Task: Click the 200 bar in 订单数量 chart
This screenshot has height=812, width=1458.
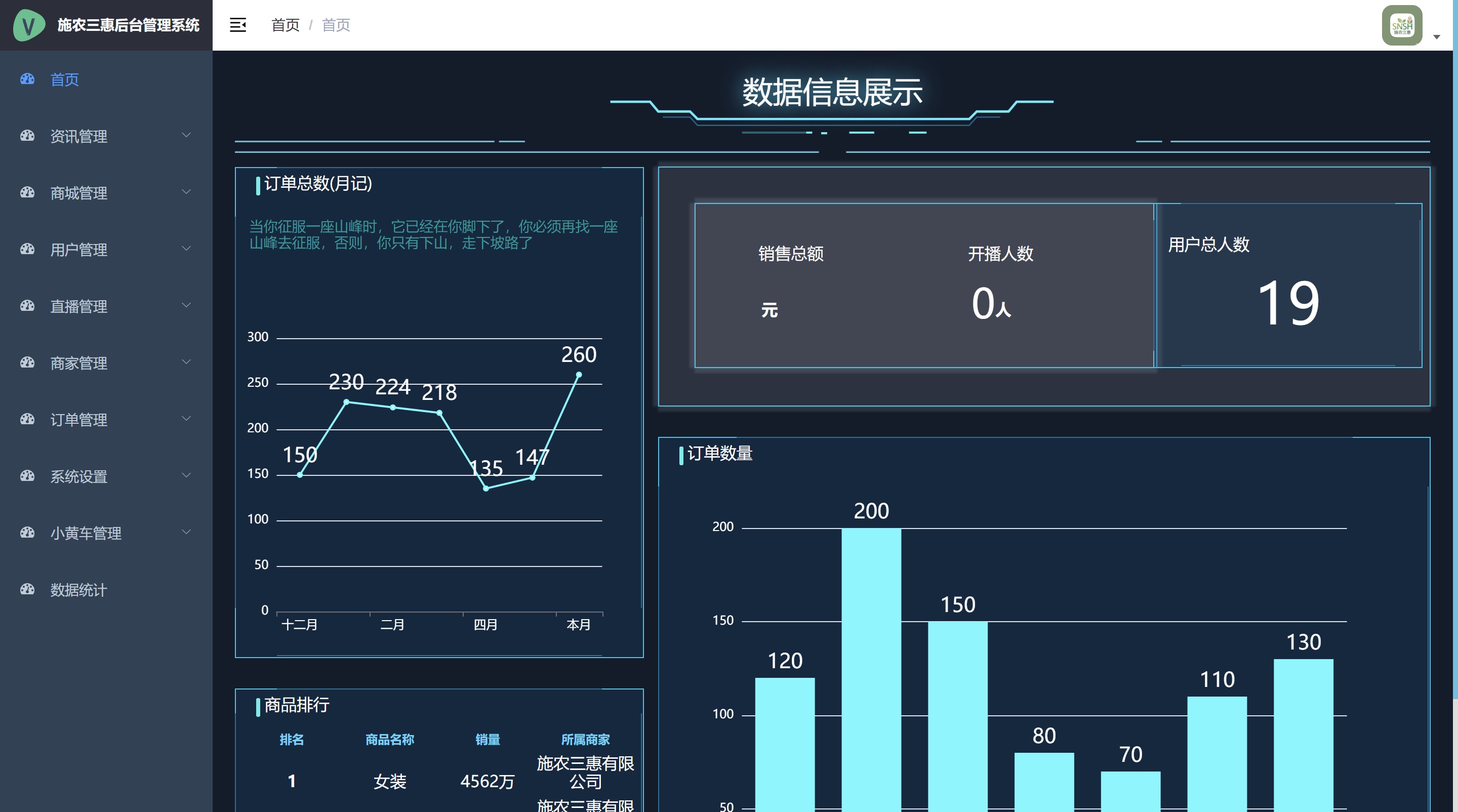Action: coord(871,668)
